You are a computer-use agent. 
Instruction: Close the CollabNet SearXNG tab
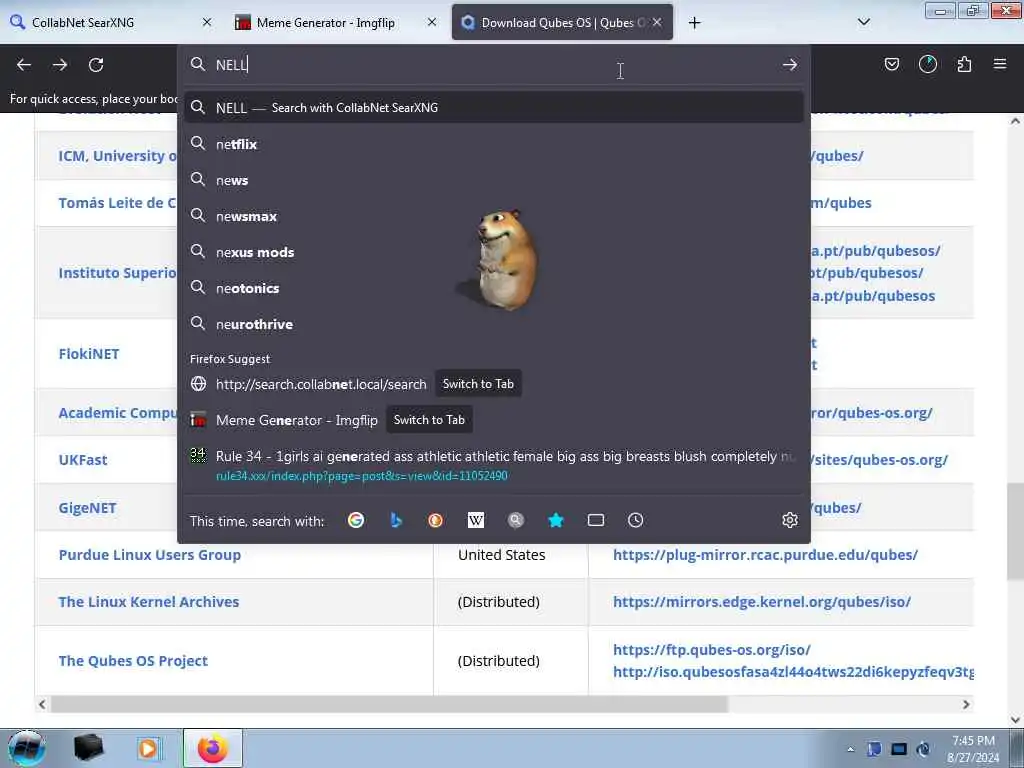pos(207,22)
